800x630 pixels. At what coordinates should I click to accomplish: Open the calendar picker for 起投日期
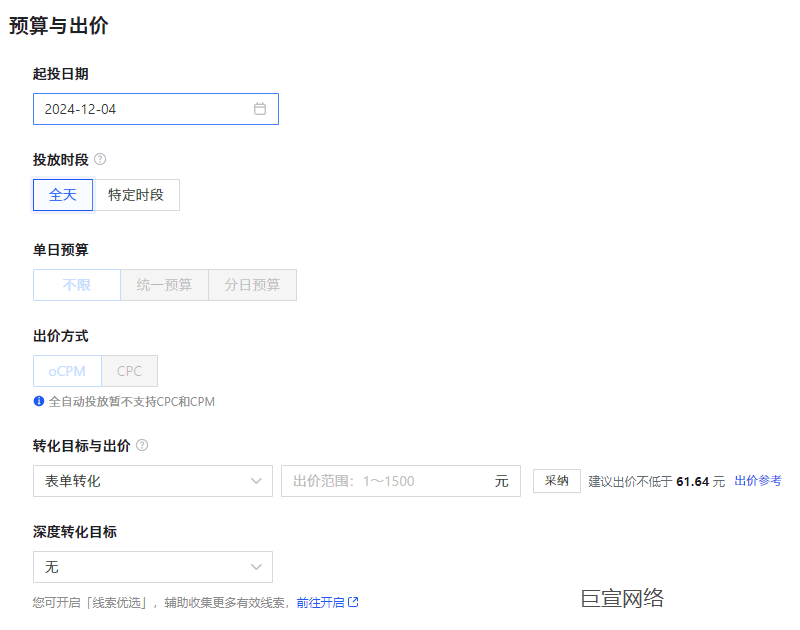tap(262, 108)
